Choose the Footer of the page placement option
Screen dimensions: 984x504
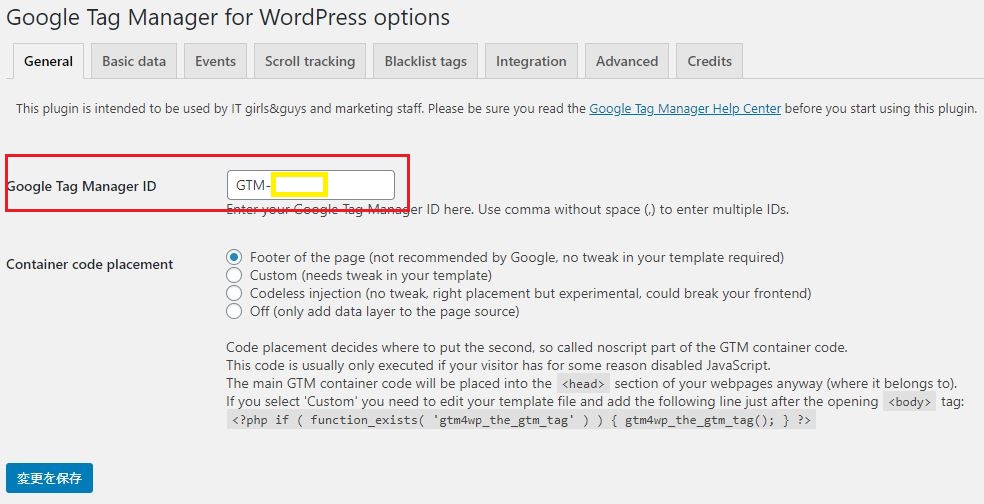(234, 257)
